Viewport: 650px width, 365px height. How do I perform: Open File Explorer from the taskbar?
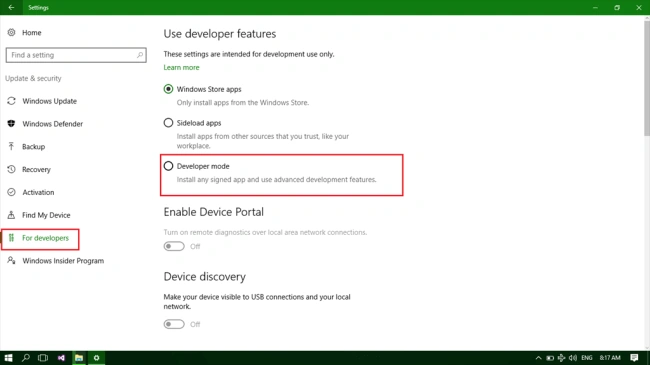[79, 358]
